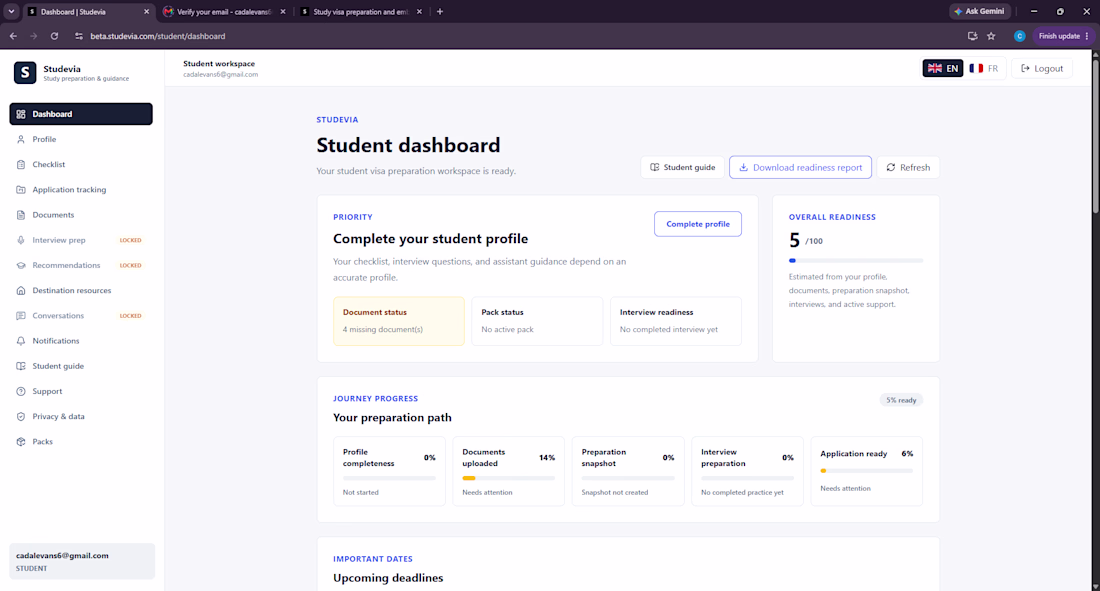
Task: Click the address bar URL
Action: (158, 36)
